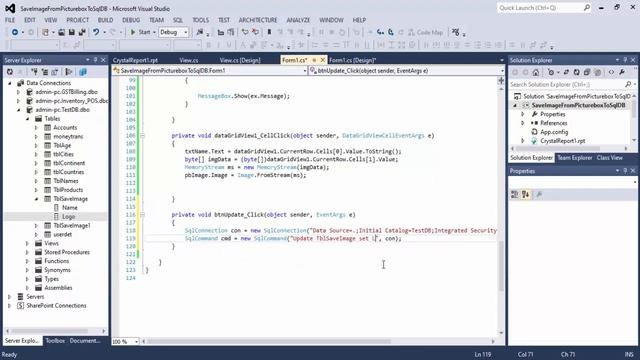Select the tblCountries table
This screenshot has height=360, width=640.
coord(69,172)
